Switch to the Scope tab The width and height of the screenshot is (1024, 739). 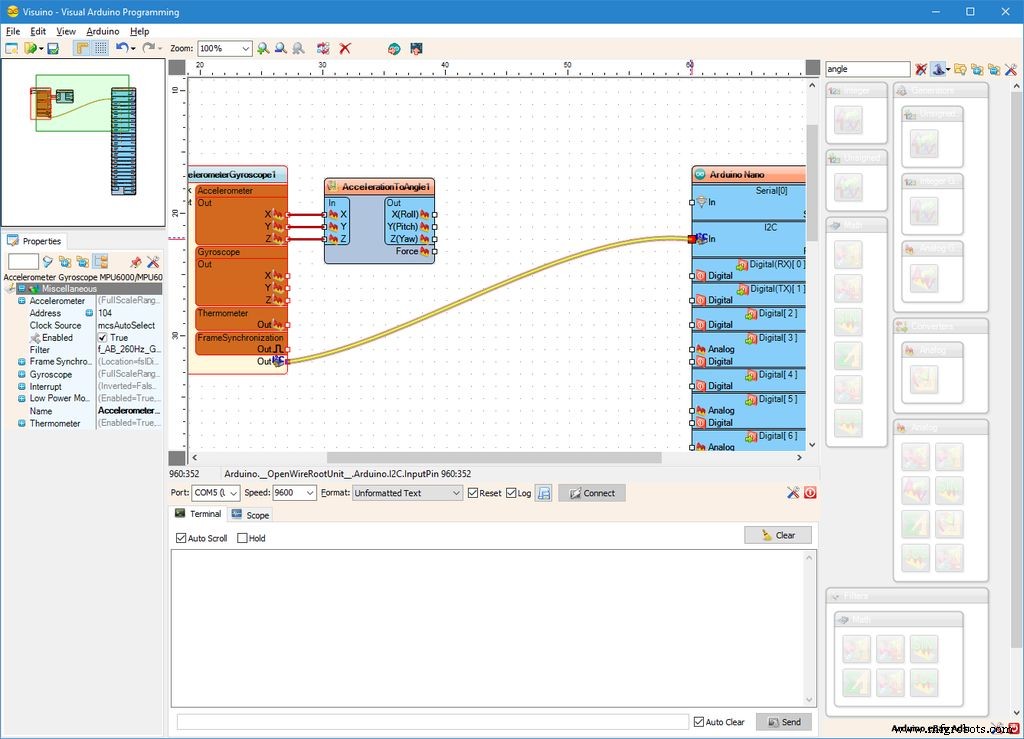tap(251, 514)
